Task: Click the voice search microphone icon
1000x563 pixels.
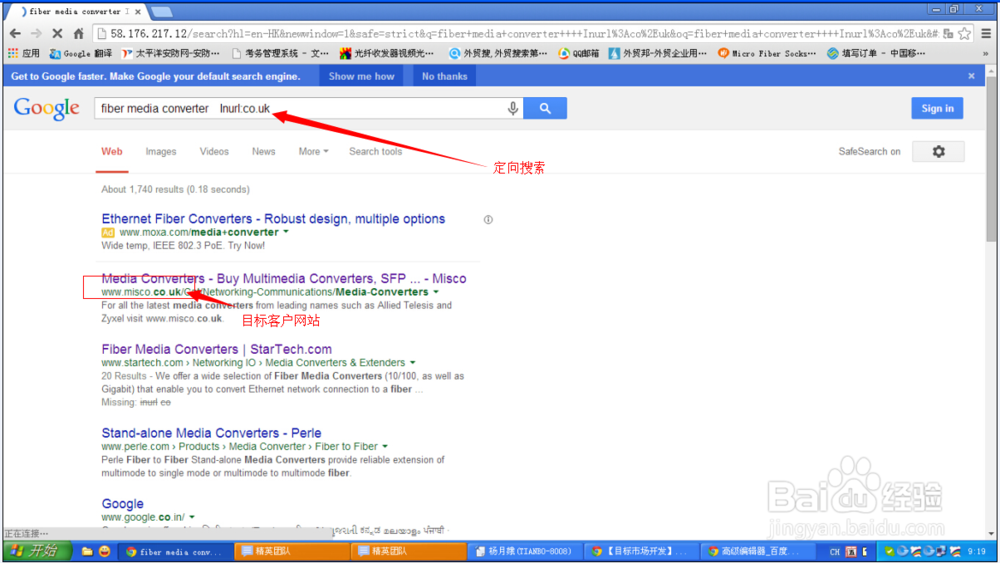Action: click(513, 108)
